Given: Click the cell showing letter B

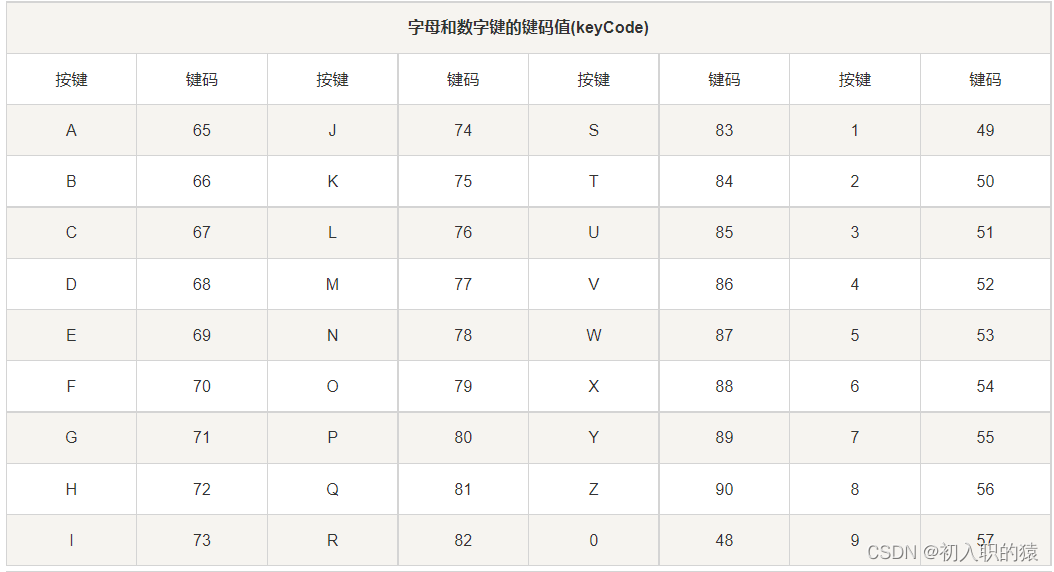Looking at the screenshot, I should [71, 181].
